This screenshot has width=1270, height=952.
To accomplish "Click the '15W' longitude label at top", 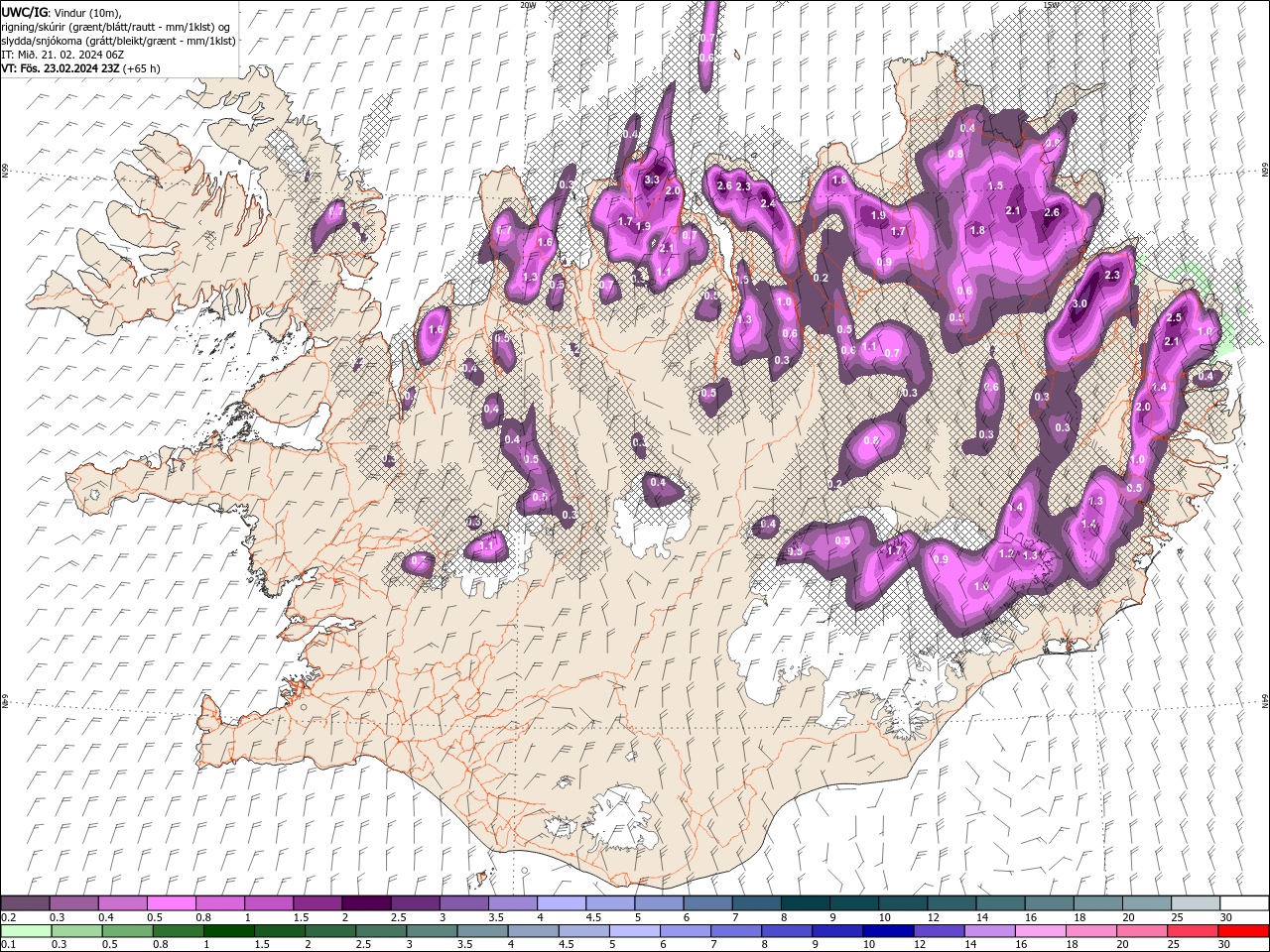I will pyautogui.click(x=1052, y=5).
